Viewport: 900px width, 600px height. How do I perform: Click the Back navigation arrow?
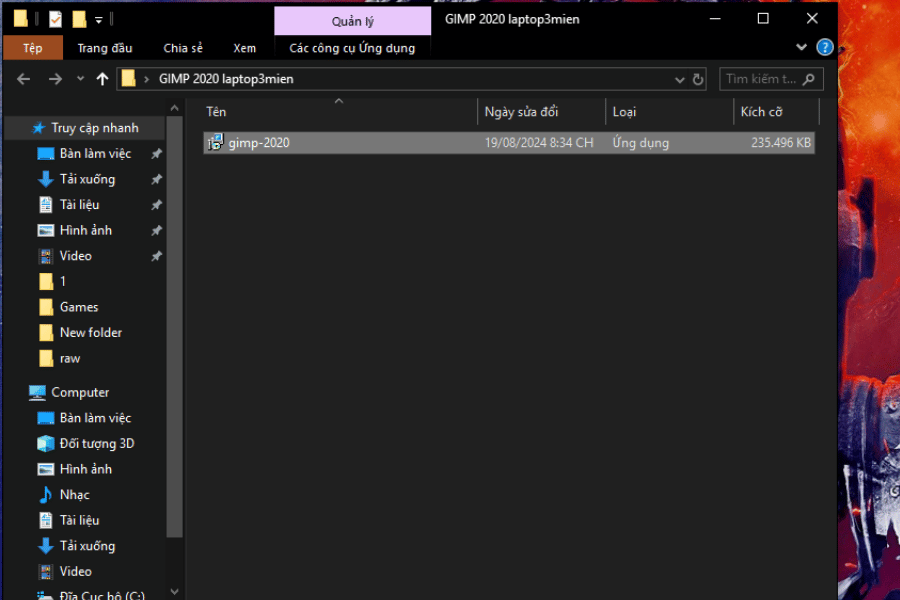(x=24, y=79)
